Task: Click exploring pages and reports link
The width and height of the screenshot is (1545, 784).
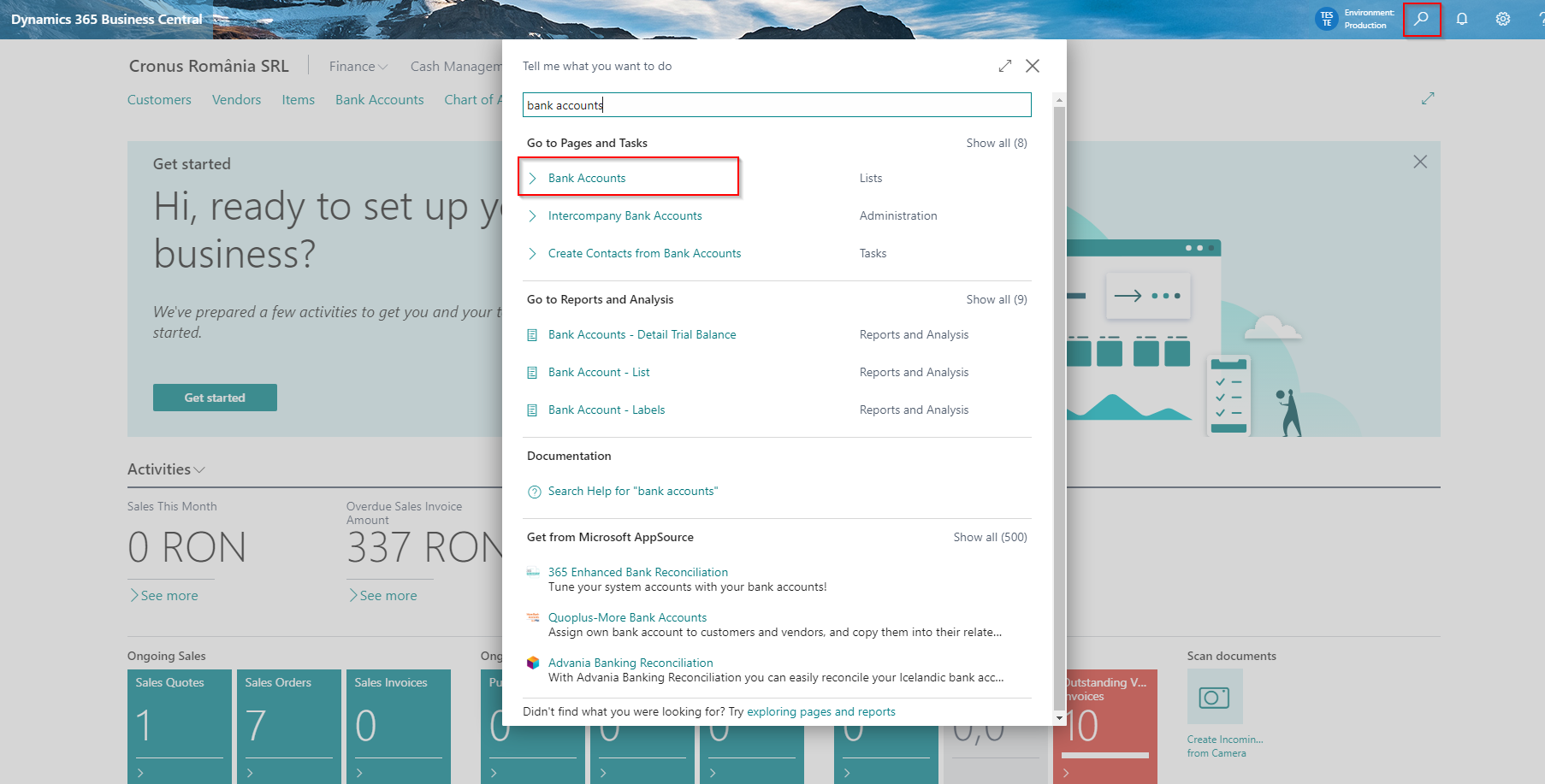Action: (821, 711)
